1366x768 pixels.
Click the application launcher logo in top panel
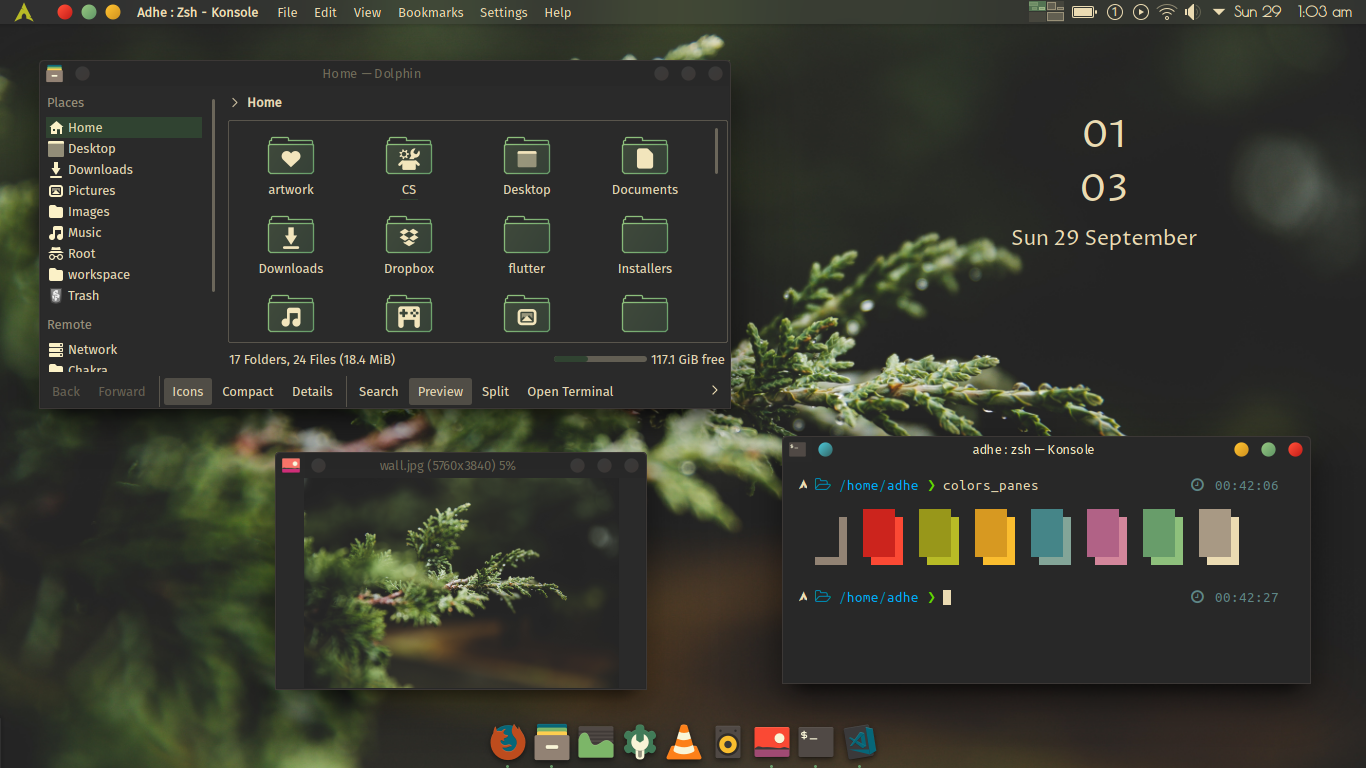[x=25, y=12]
